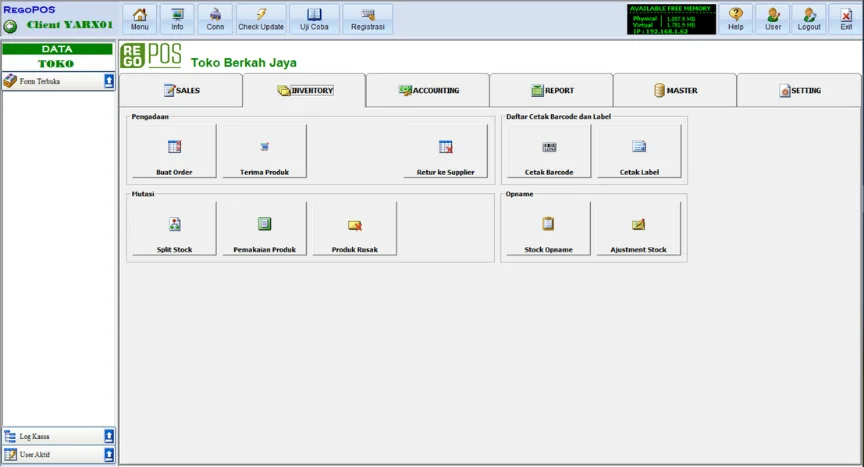
Task: Open the Cetak Label function
Action: 639,152
